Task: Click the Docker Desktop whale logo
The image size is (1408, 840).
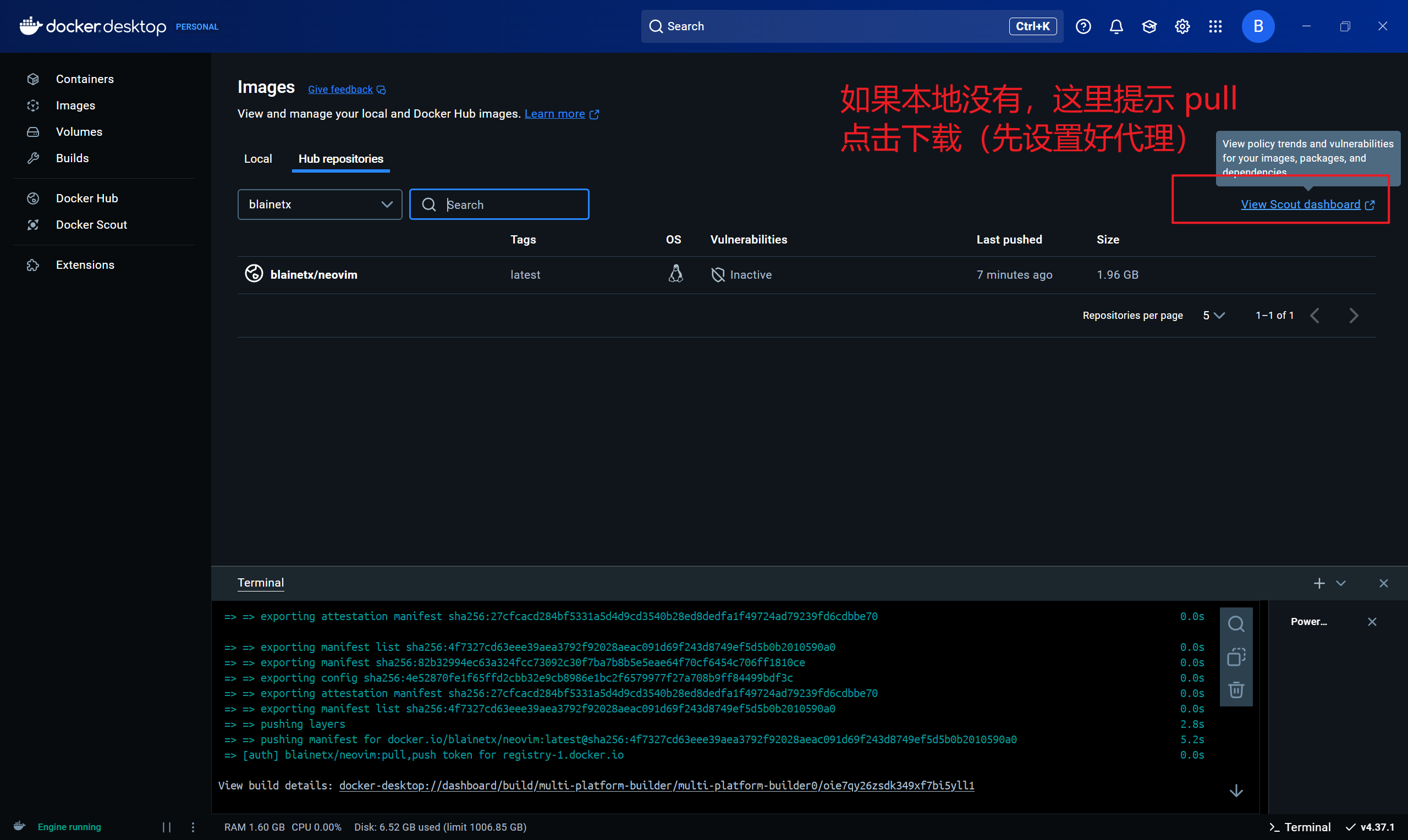Action: tap(31, 25)
